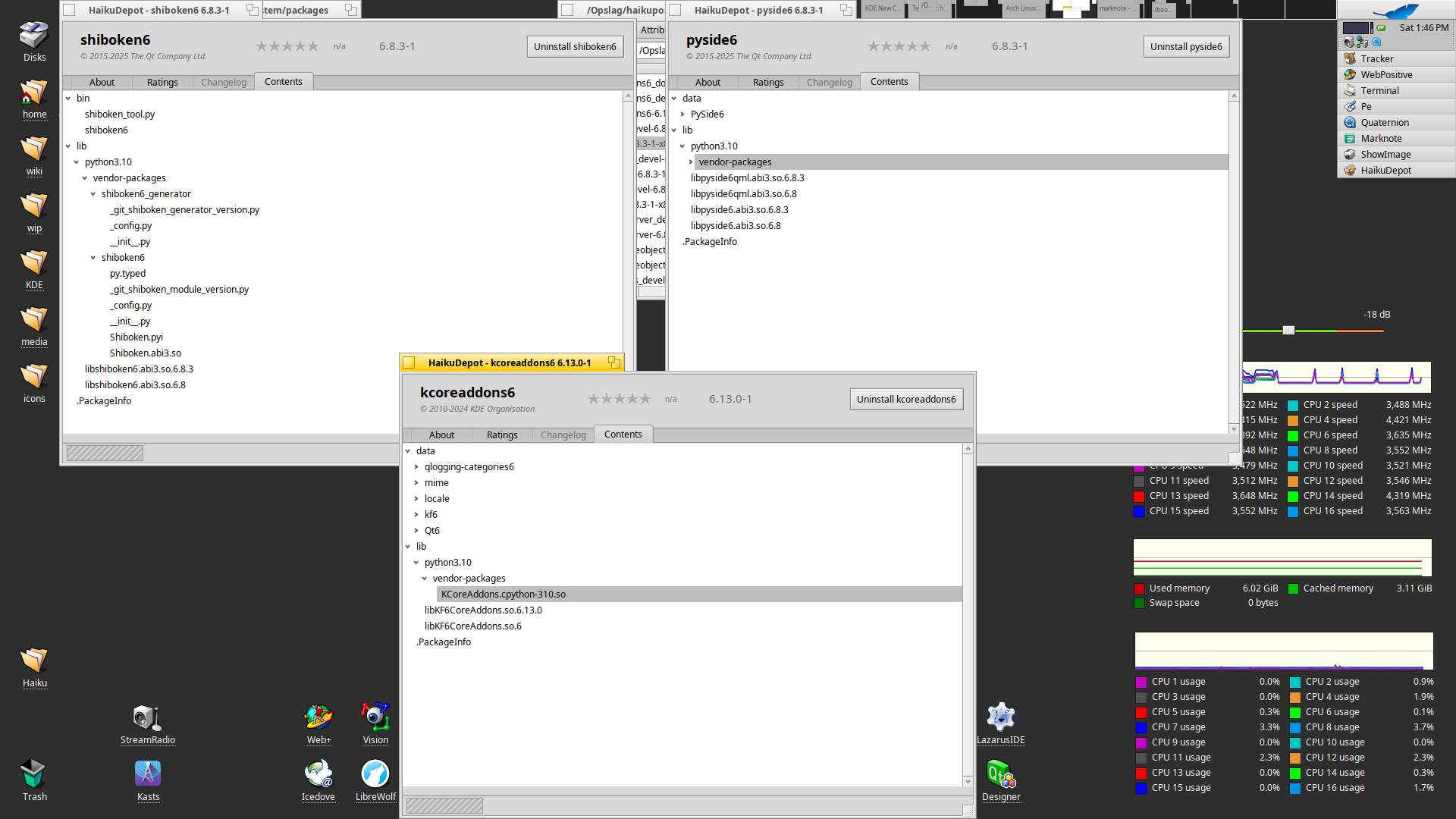This screenshot has width=1456, height=819.
Task: Select Shiboken.abi3.so file row
Action: click(x=146, y=353)
